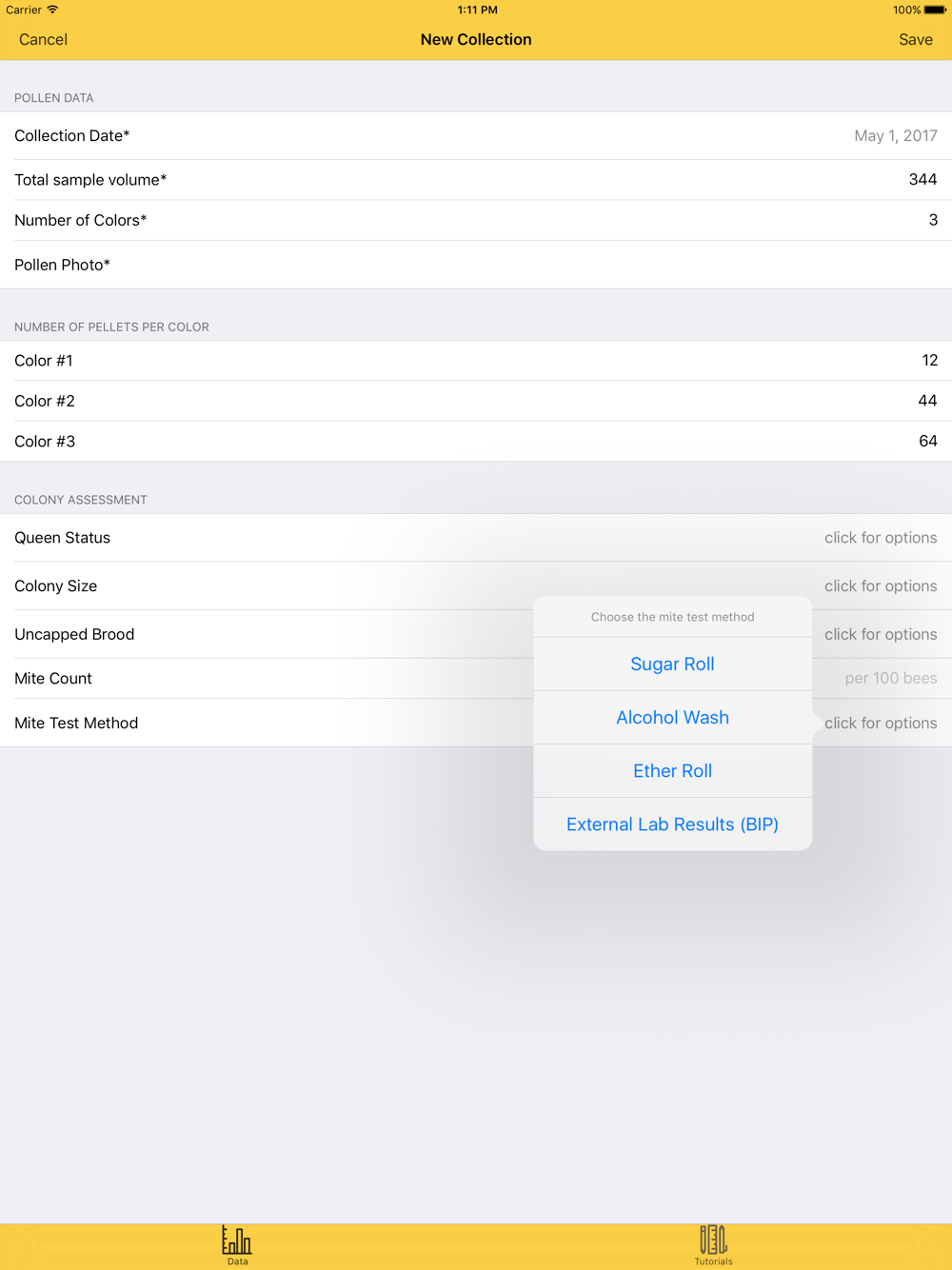
Task: Change the Collection Date value
Action: click(x=895, y=136)
